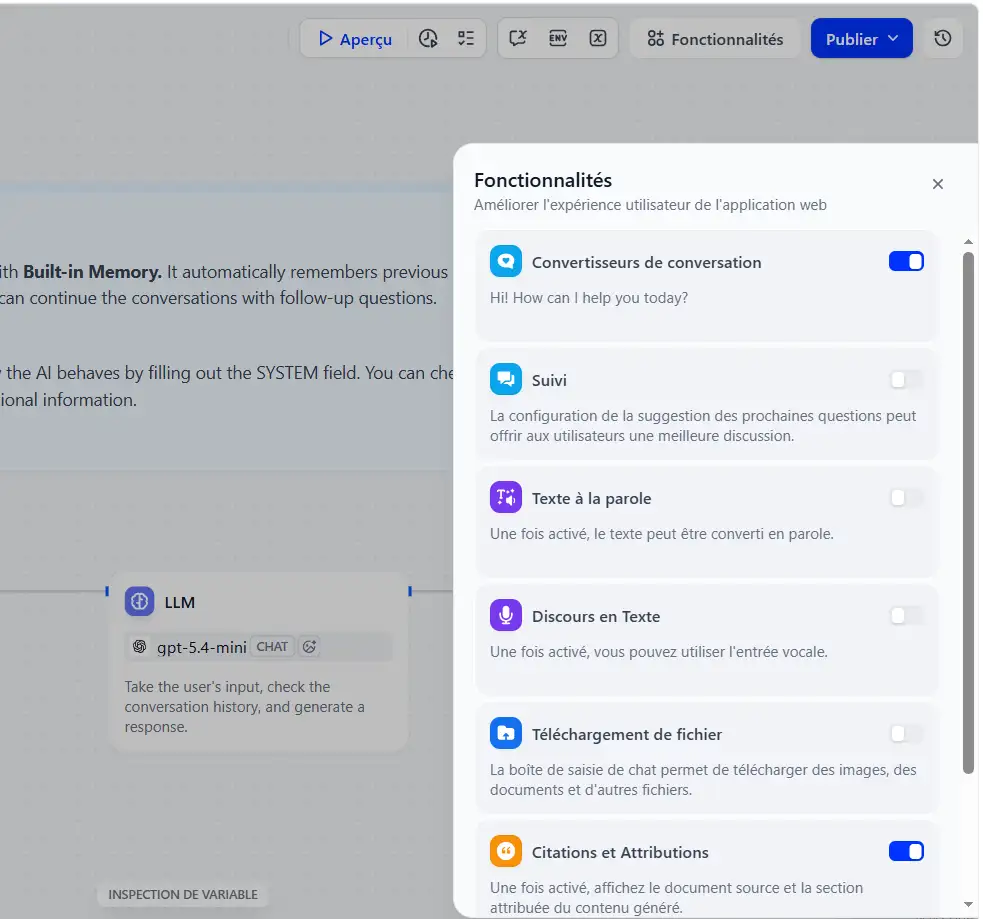Image resolution: width=983 pixels, height=919 pixels.
Task: Click the features panel scrollbar thumb
Action: [x=969, y=513]
